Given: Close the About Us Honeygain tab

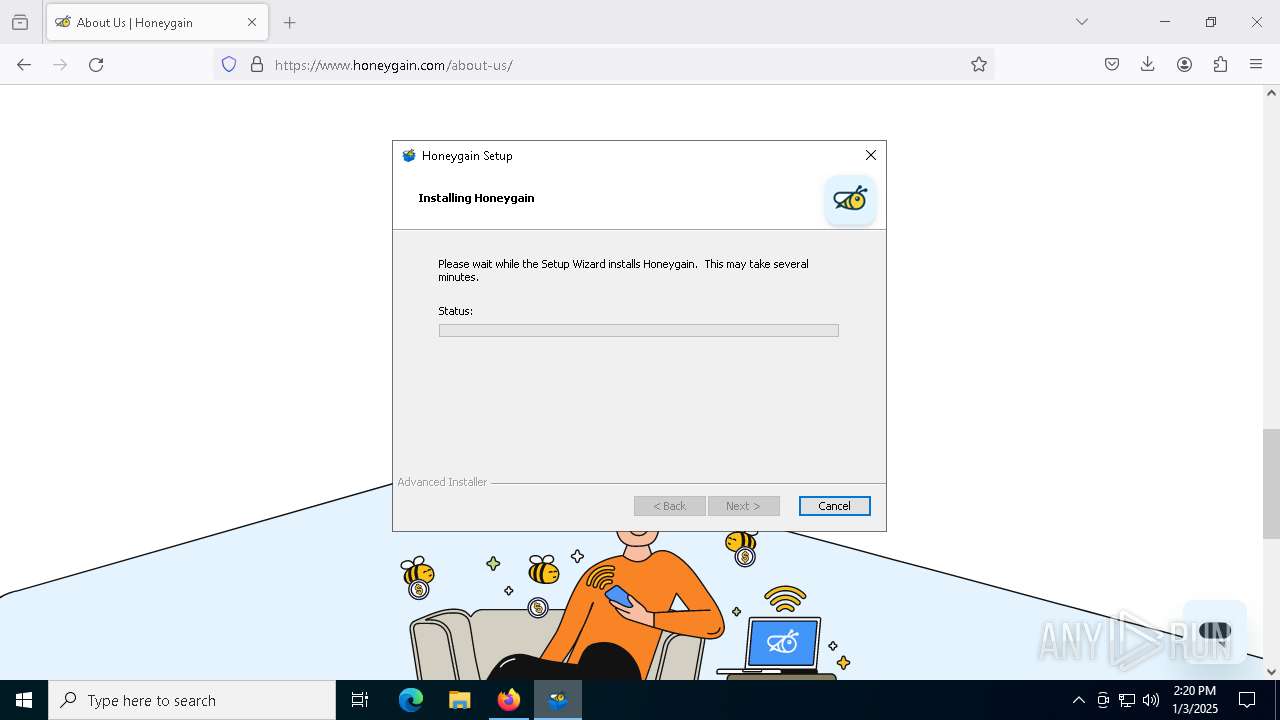Looking at the screenshot, I should point(252,22).
